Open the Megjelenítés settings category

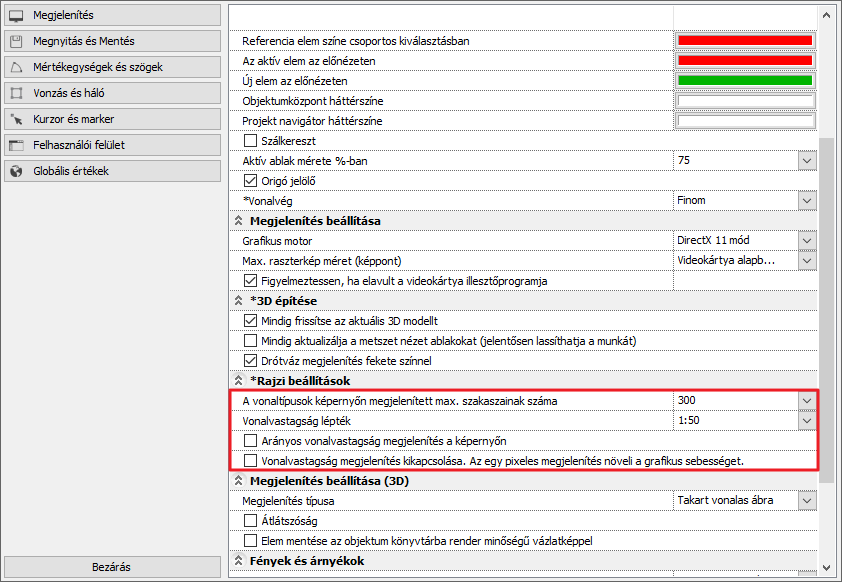(113, 15)
